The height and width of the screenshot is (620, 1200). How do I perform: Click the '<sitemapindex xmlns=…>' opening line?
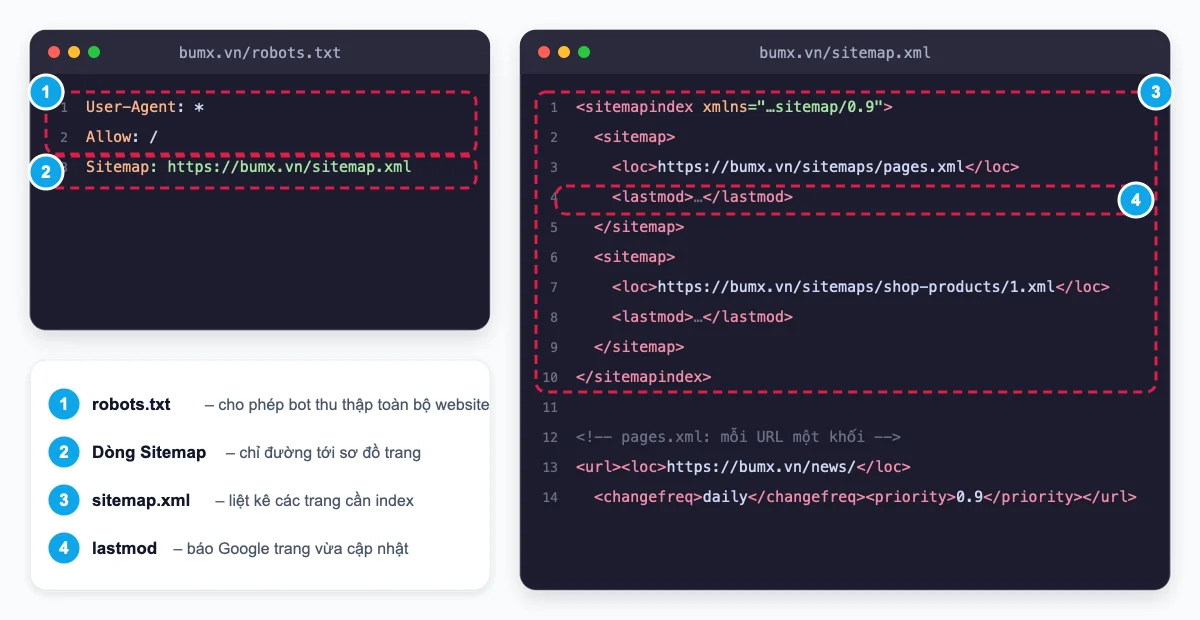click(x=734, y=107)
